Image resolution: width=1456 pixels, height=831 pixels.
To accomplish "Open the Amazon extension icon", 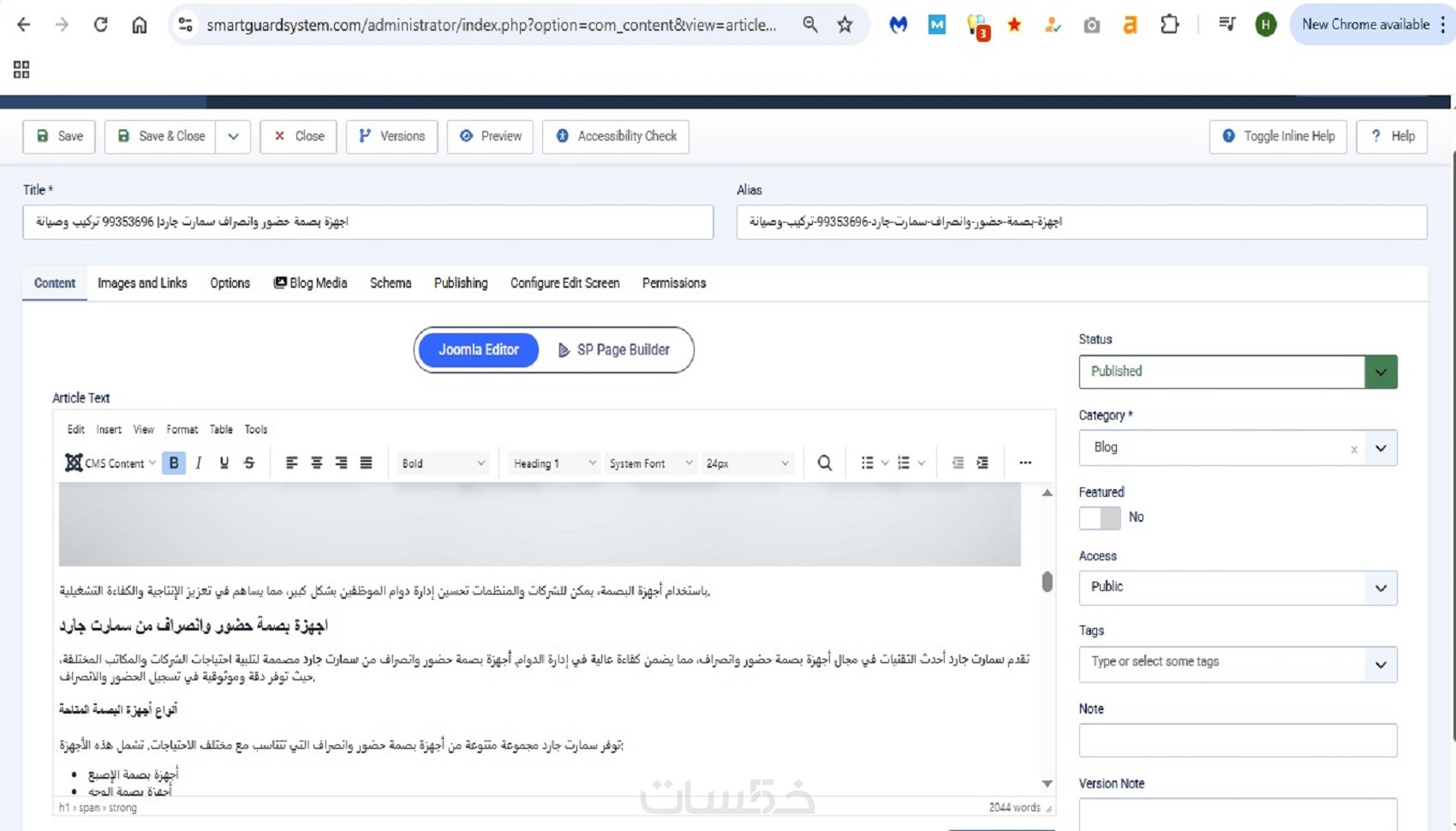I will pos(1131,25).
